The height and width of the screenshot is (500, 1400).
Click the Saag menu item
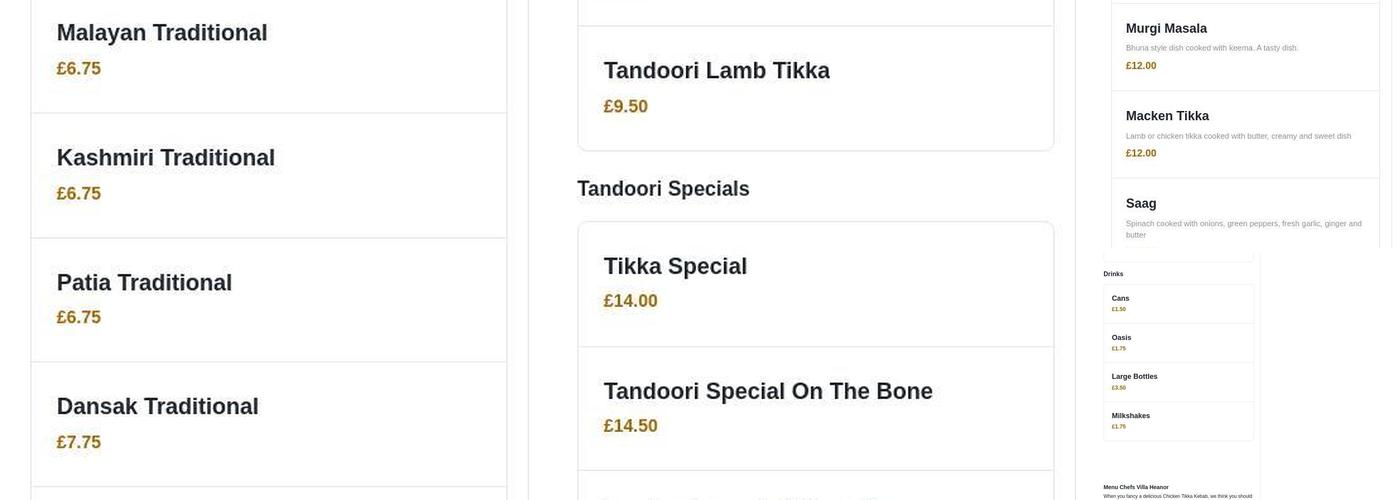tap(1141, 204)
